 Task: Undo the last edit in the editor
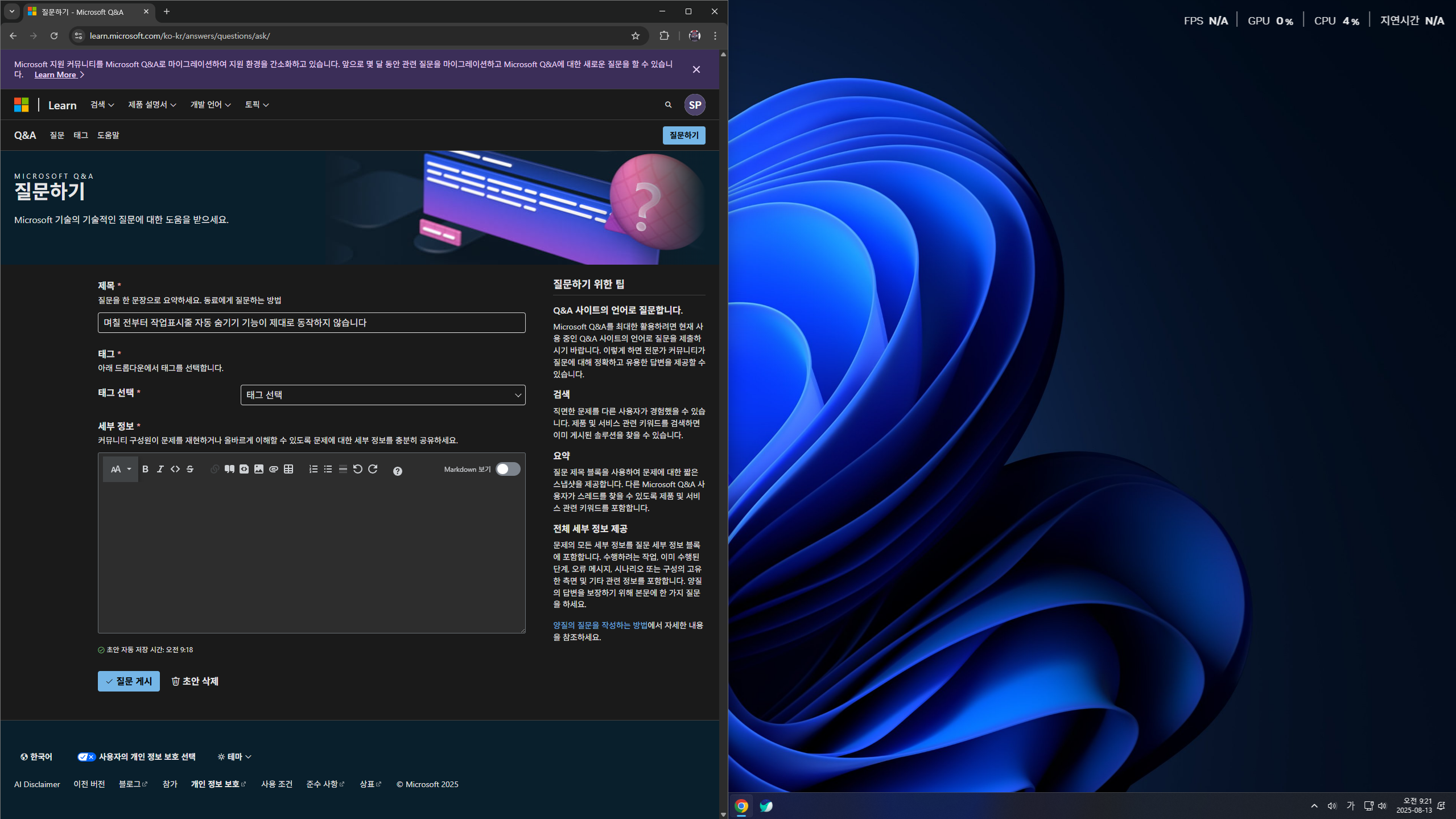[x=358, y=469]
